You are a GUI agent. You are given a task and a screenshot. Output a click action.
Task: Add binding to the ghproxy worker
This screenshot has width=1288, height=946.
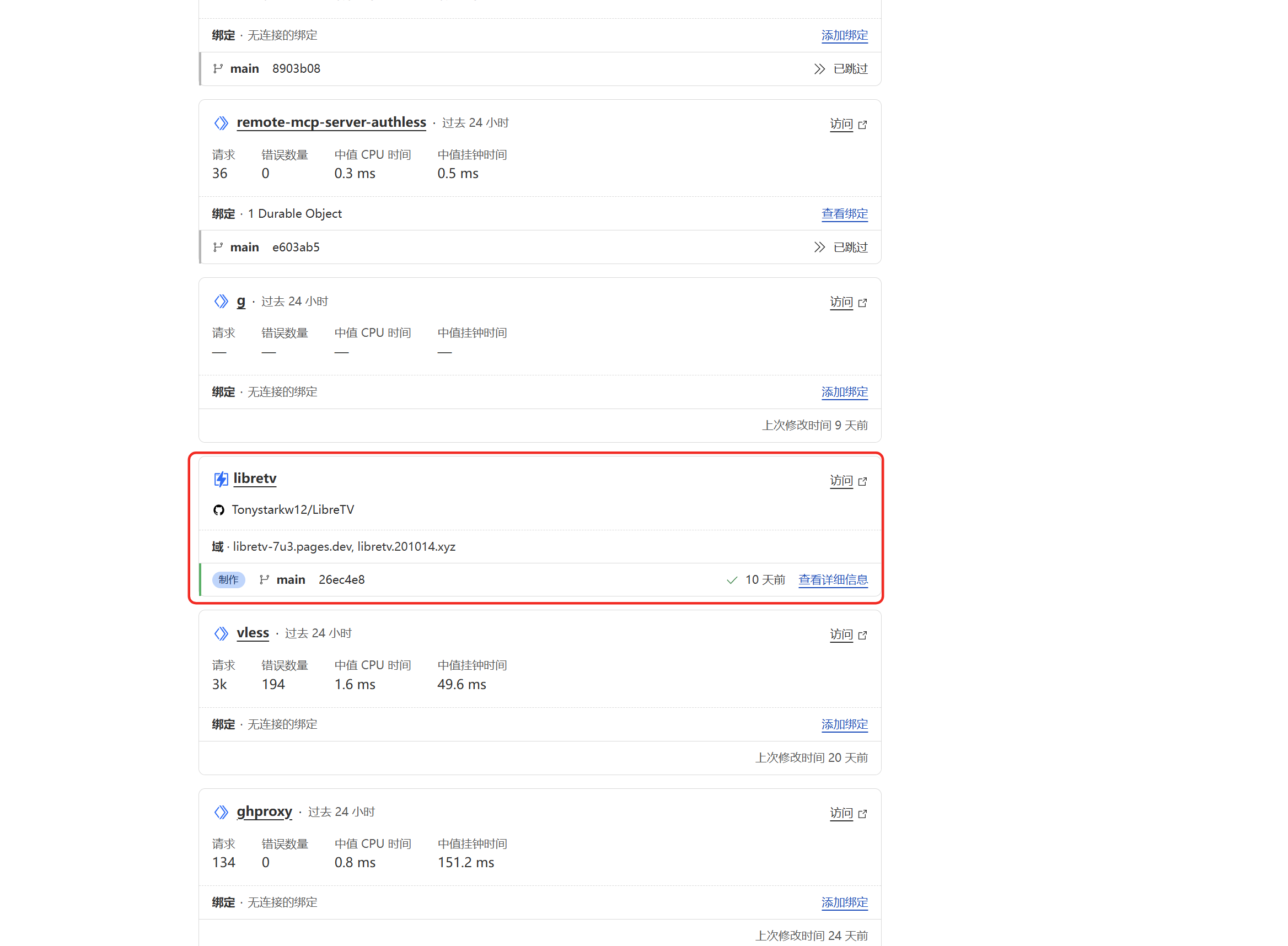point(844,902)
